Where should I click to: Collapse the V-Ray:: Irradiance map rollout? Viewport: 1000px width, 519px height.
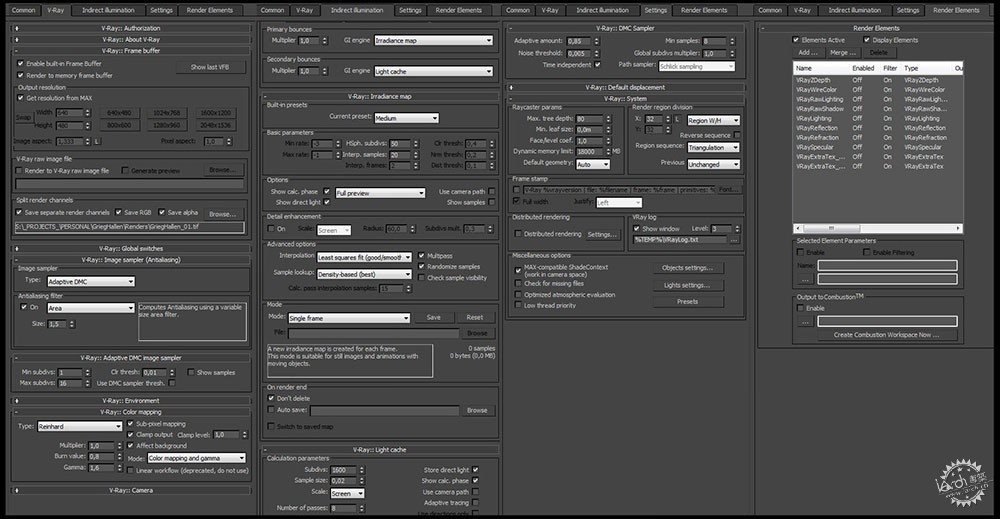pyautogui.click(x=379, y=97)
